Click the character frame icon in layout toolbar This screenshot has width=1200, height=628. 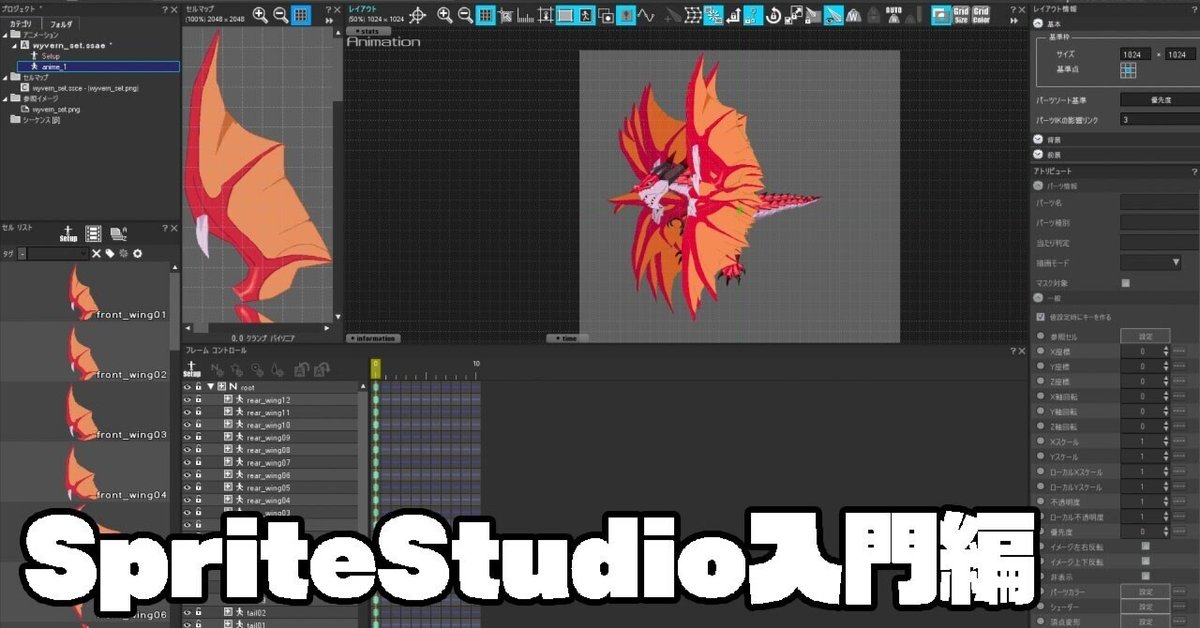click(x=587, y=15)
